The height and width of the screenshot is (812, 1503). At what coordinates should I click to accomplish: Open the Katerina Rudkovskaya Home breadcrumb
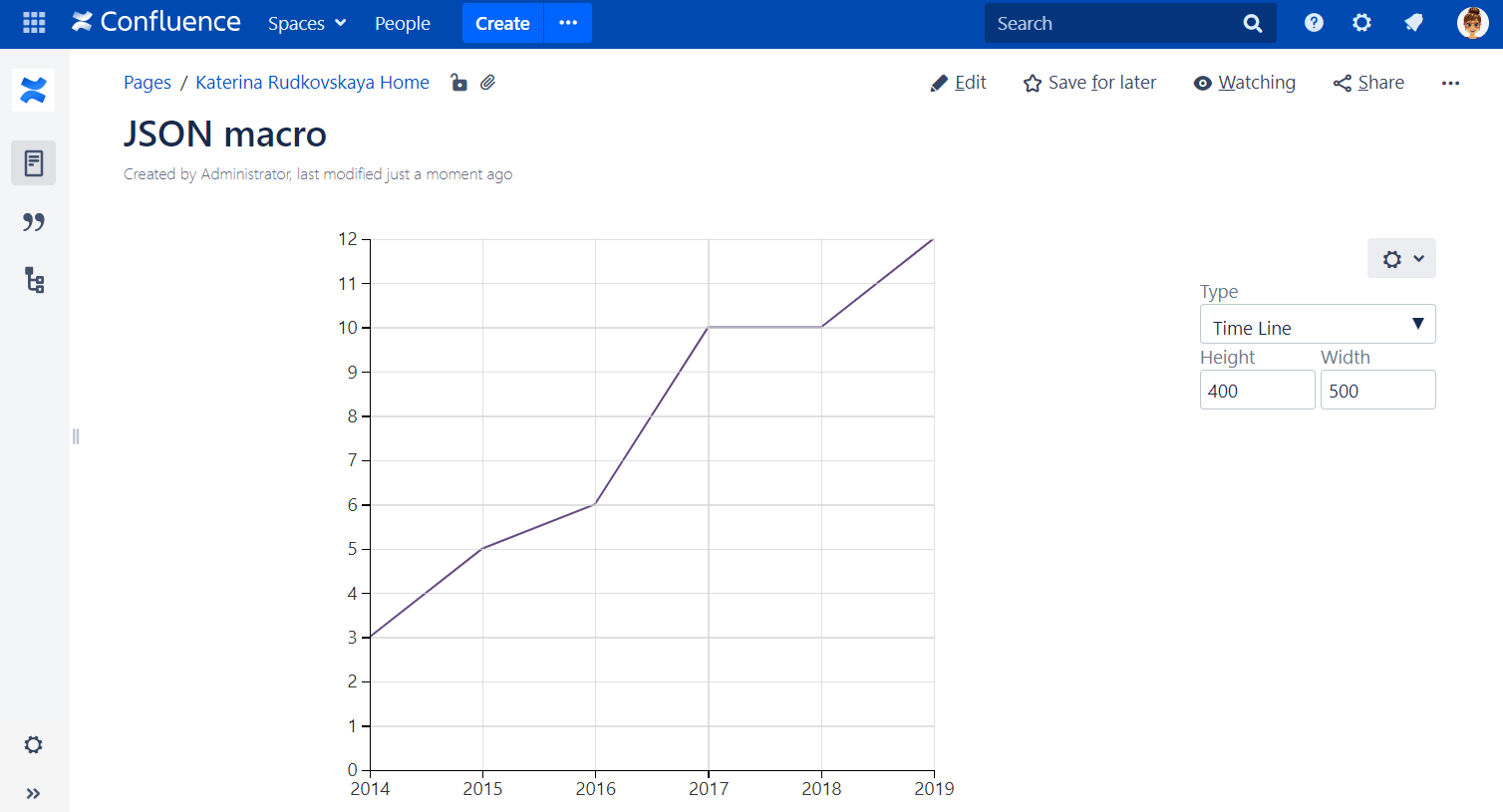tap(312, 83)
